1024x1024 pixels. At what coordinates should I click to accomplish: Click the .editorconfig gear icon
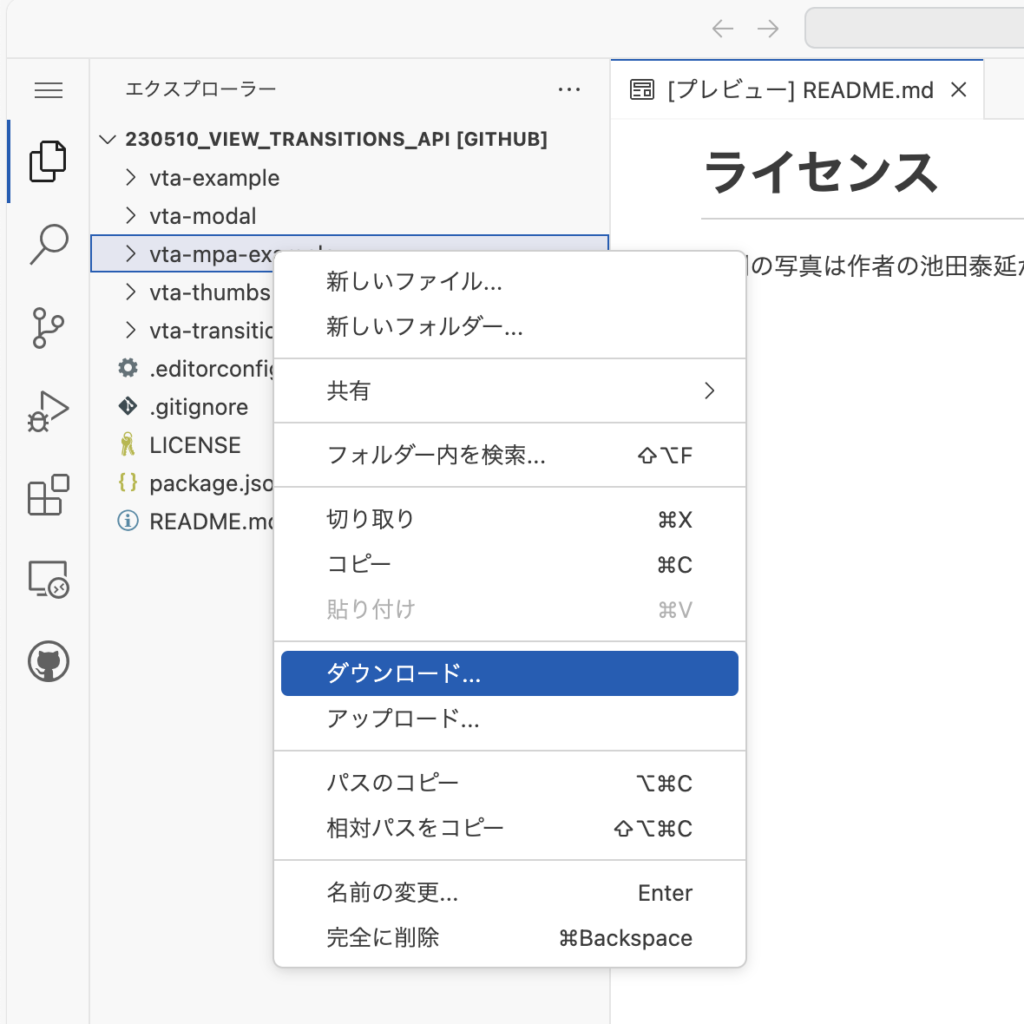coord(128,368)
